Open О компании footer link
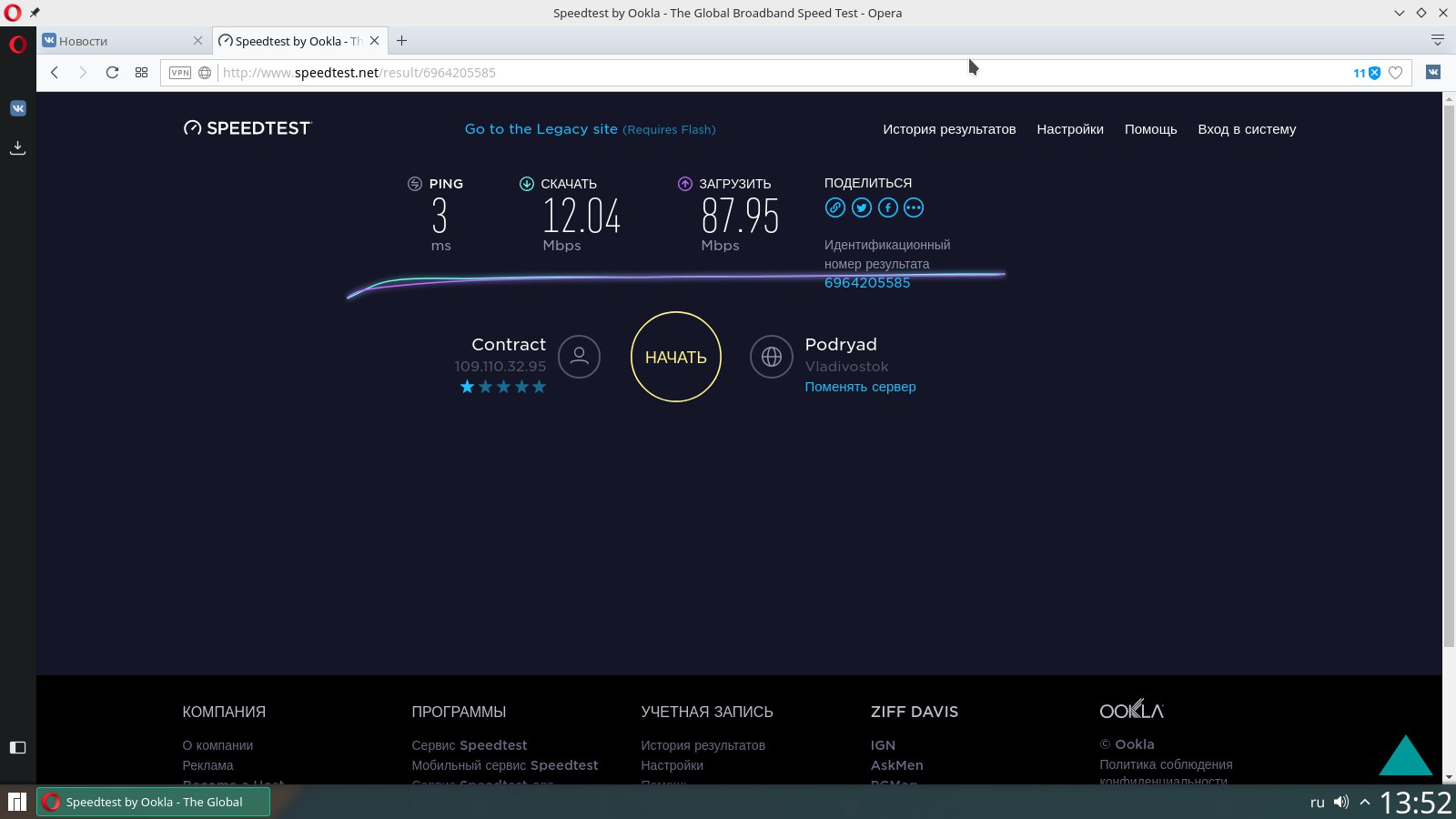The image size is (1456, 819). tap(217, 745)
